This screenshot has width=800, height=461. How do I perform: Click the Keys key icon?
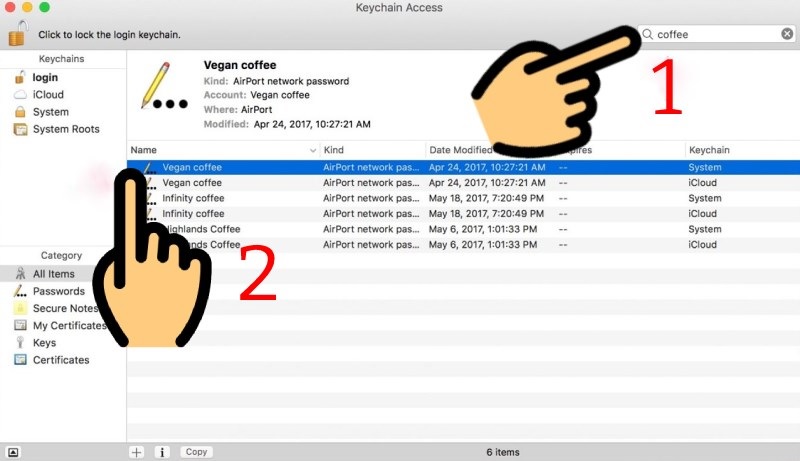[x=20, y=342]
